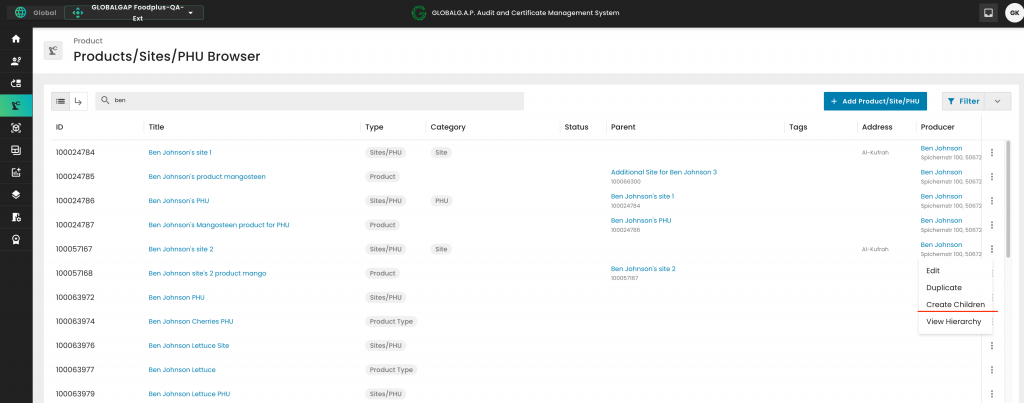This screenshot has height=403, width=1024.
Task: Switch to list view
Action: tap(62, 101)
